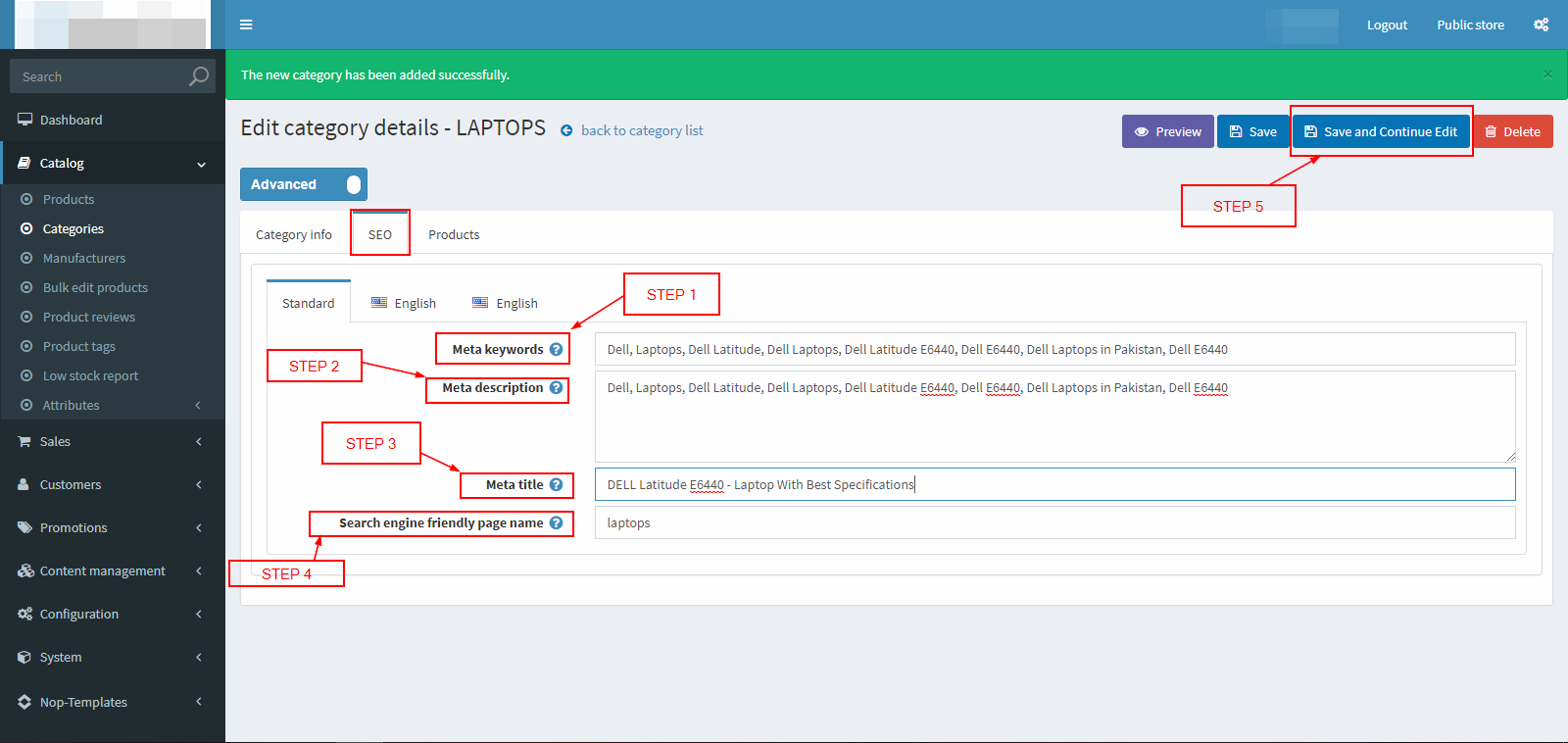Select the SEO tab
The image size is (1568, 743).
380,234
